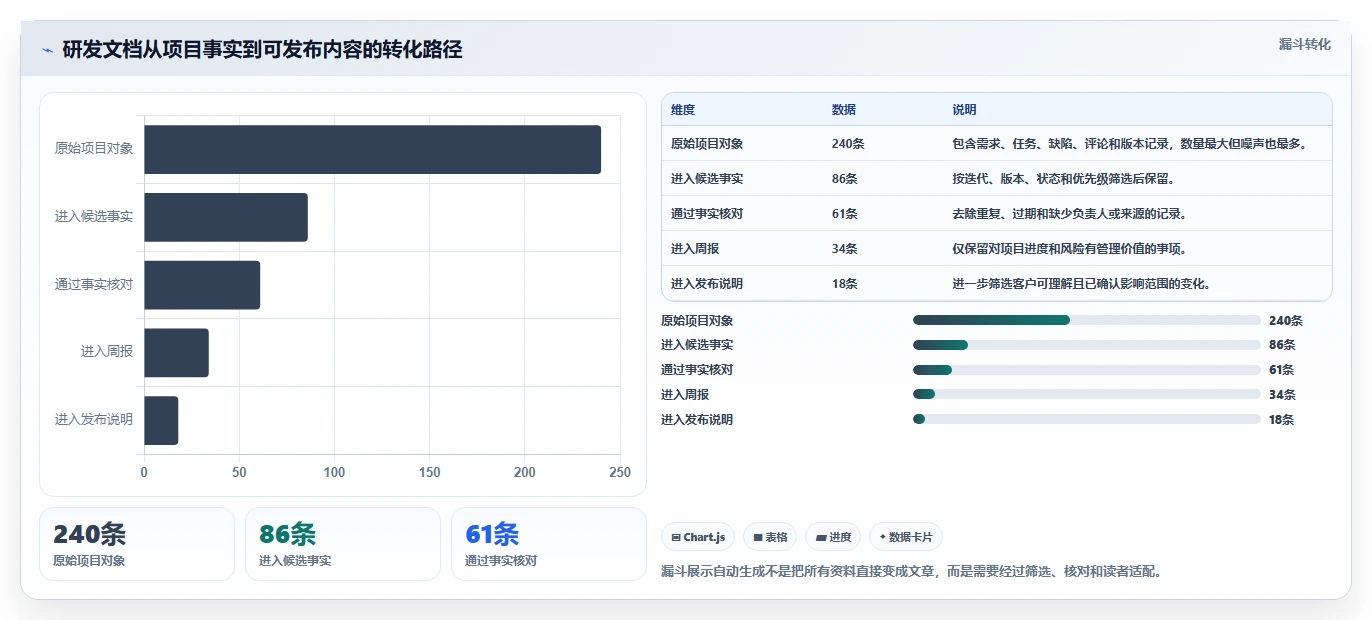Click the 86条 进入候选事实 data card
The width and height of the screenshot is (1372, 620).
[x=343, y=544]
